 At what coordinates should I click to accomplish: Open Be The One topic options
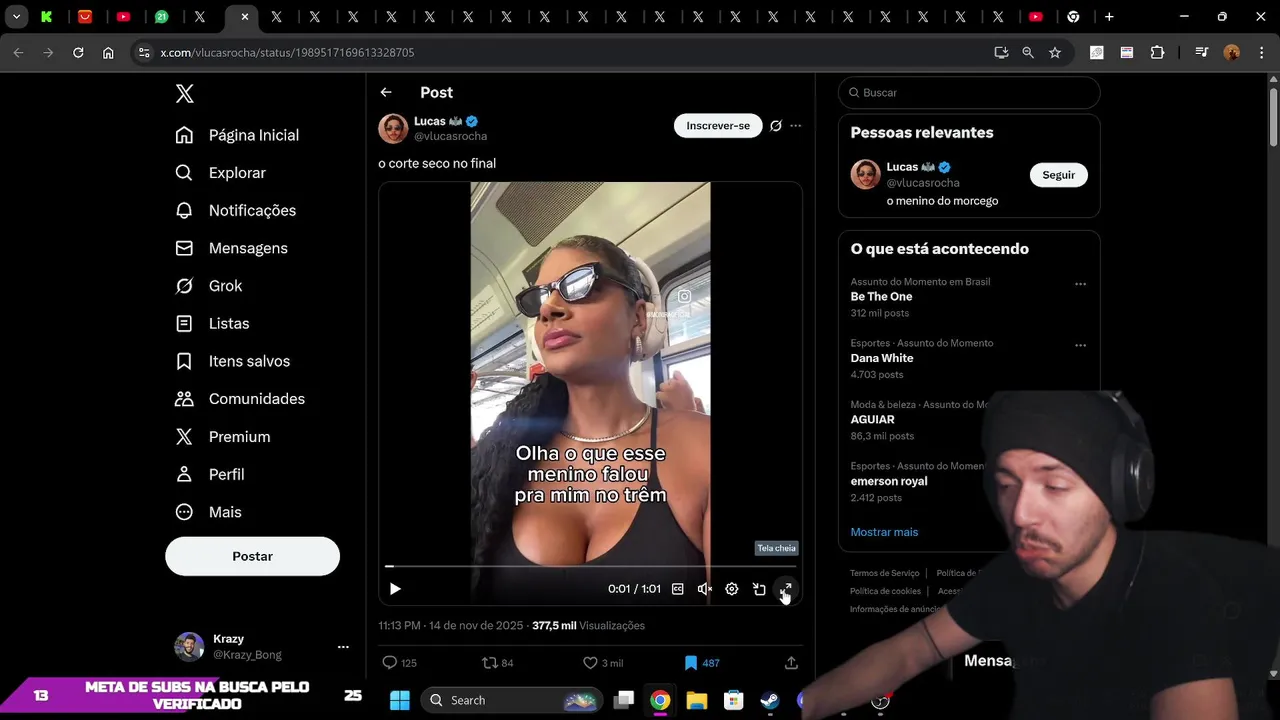pyautogui.click(x=1080, y=284)
